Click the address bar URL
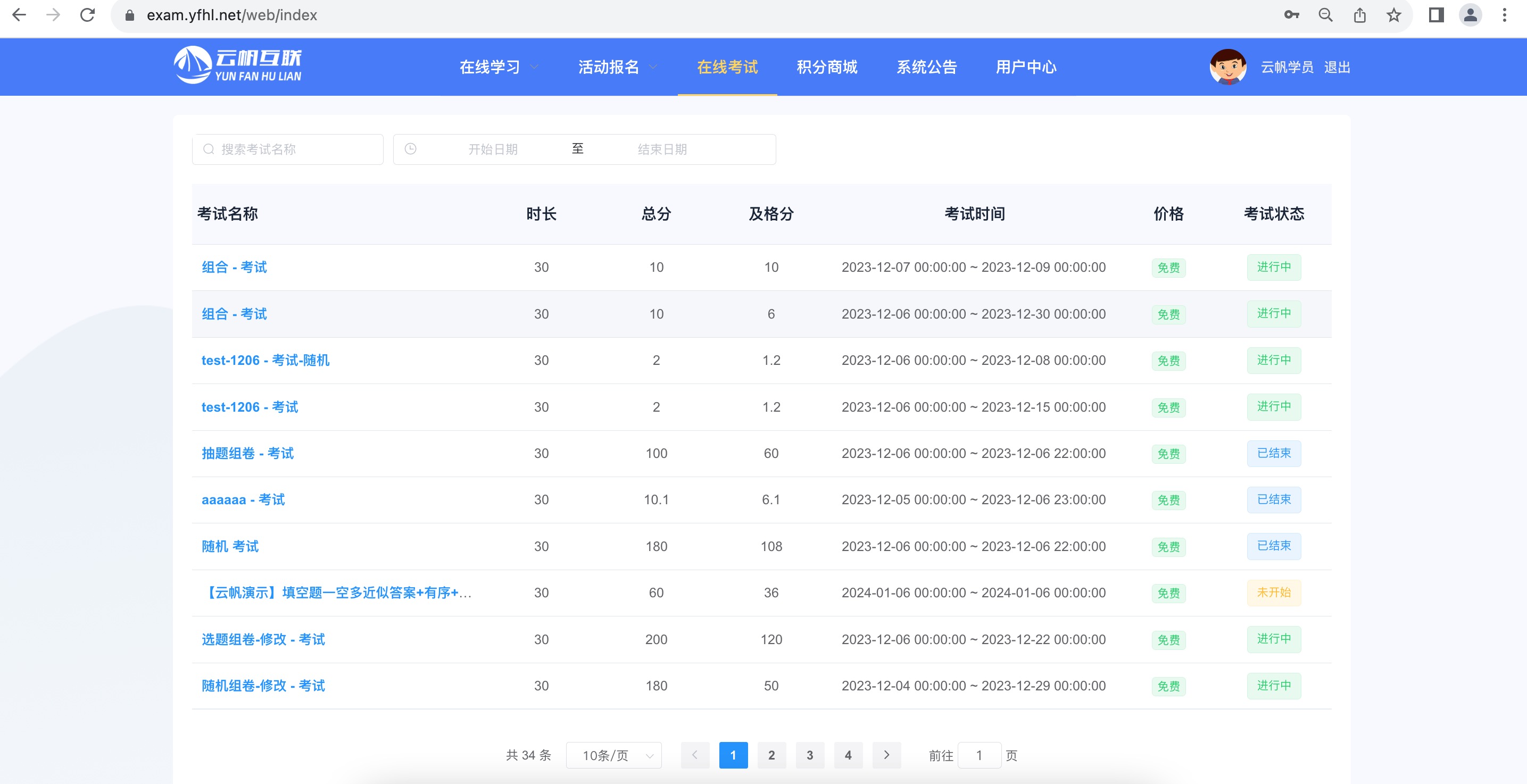 pyautogui.click(x=232, y=15)
